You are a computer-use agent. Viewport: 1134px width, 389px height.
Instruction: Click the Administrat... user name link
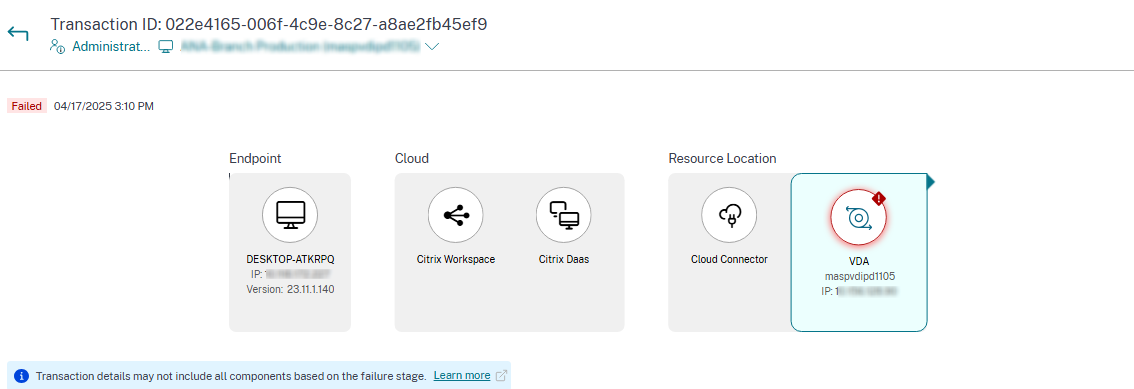pyautogui.click(x=111, y=46)
